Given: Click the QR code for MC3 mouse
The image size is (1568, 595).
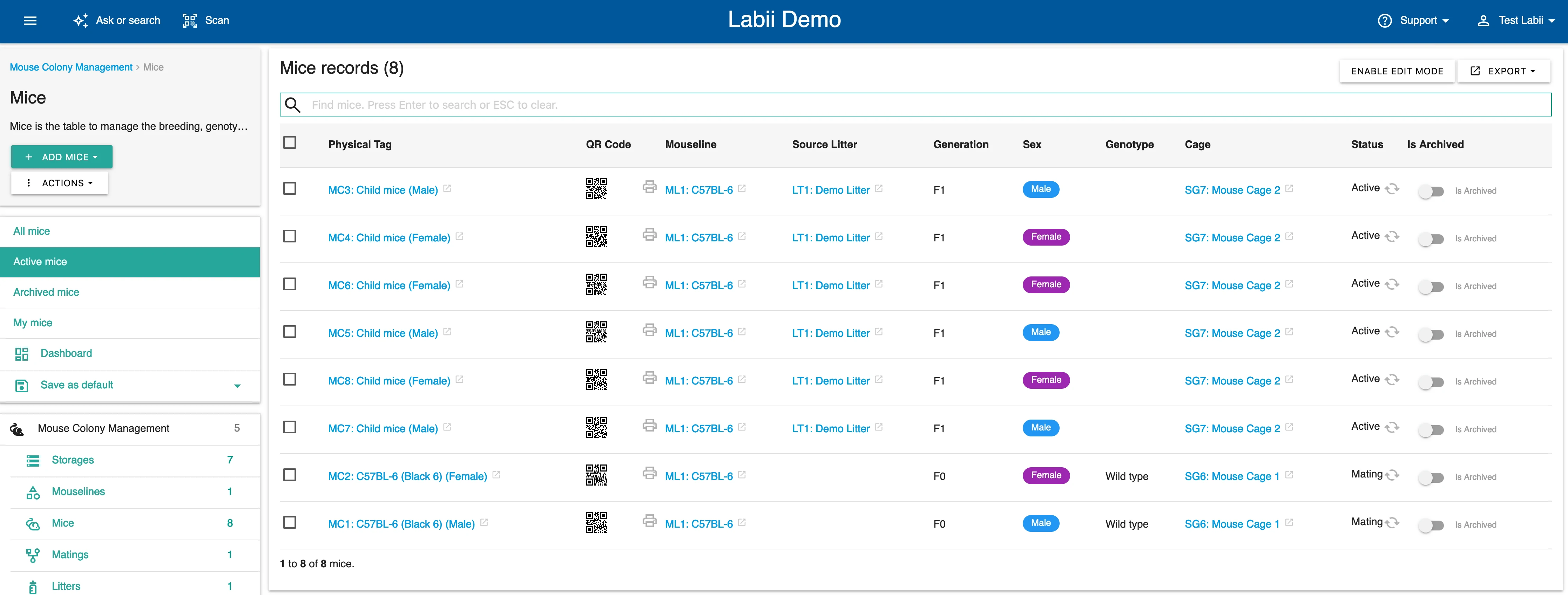Looking at the screenshot, I should [x=596, y=189].
